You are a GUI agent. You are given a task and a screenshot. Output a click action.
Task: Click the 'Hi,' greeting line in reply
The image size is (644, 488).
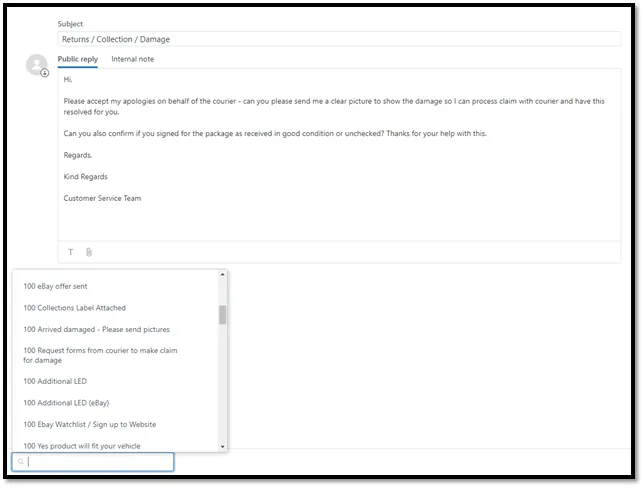[68, 79]
